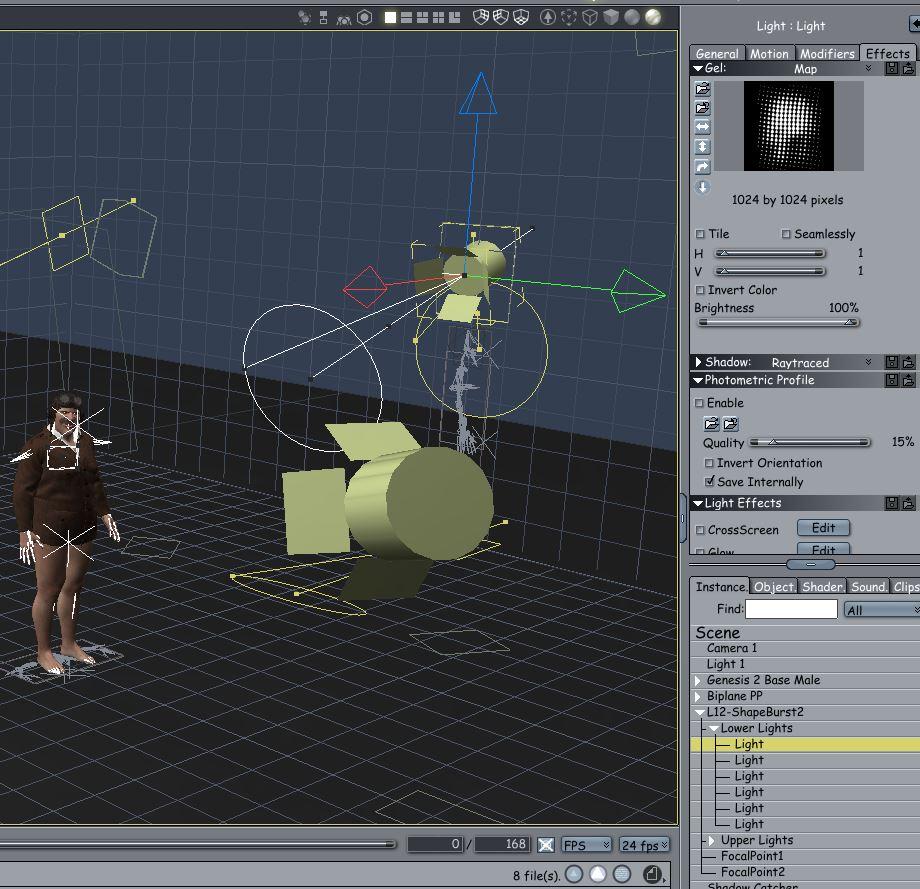Screen dimensions: 920x889
Task: Enable the Tile checkbox
Action: (x=700, y=234)
